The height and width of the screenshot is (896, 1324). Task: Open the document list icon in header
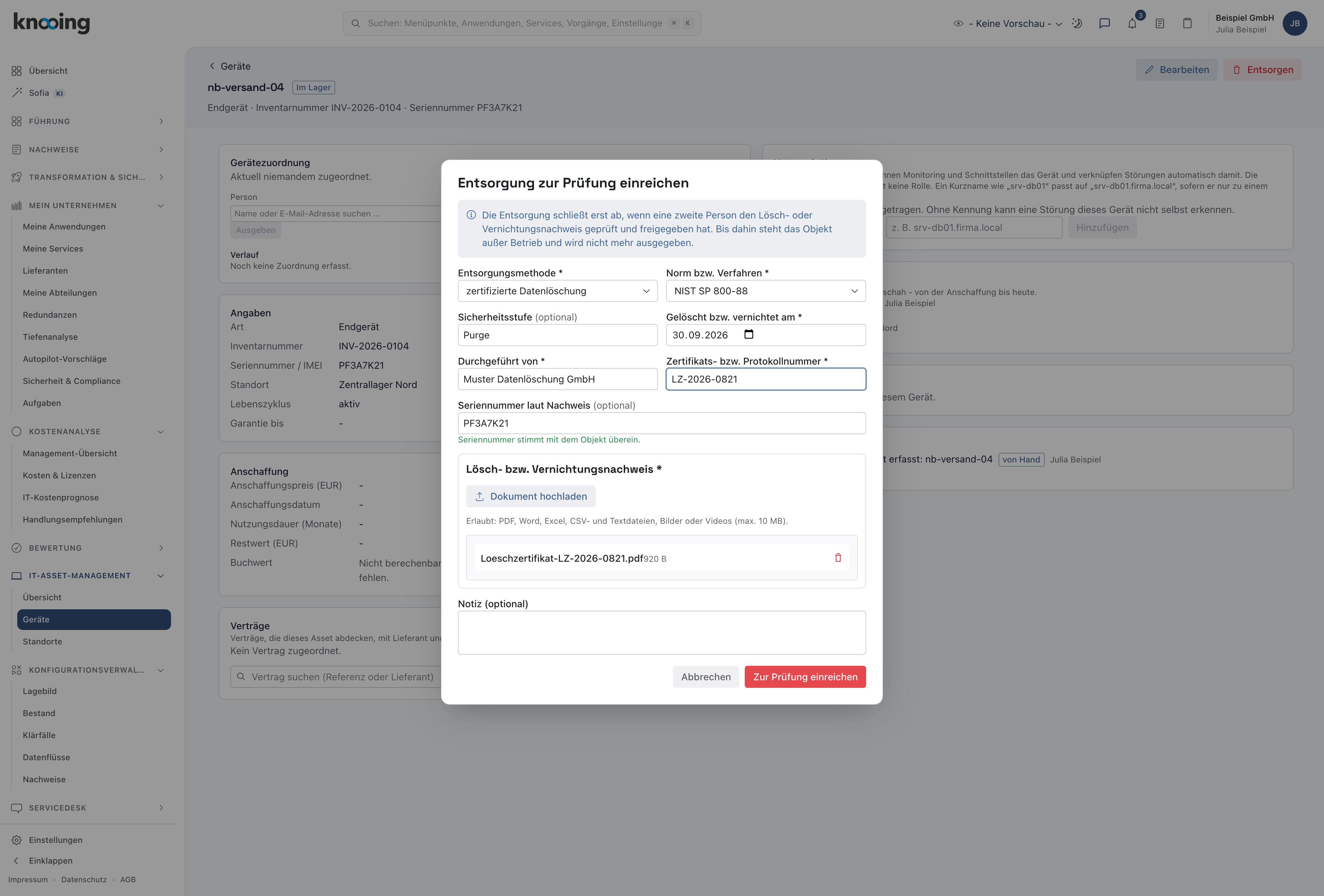(1159, 23)
